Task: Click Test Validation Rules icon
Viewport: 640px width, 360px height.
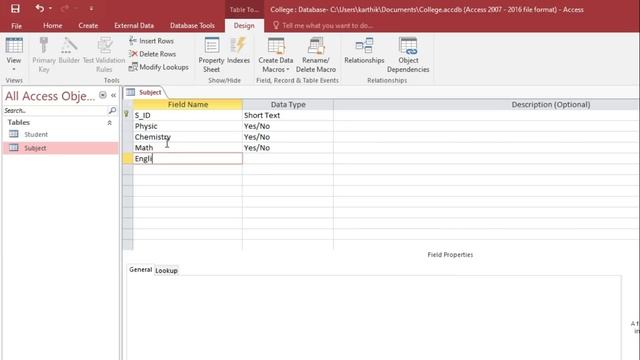Action: coord(104,46)
